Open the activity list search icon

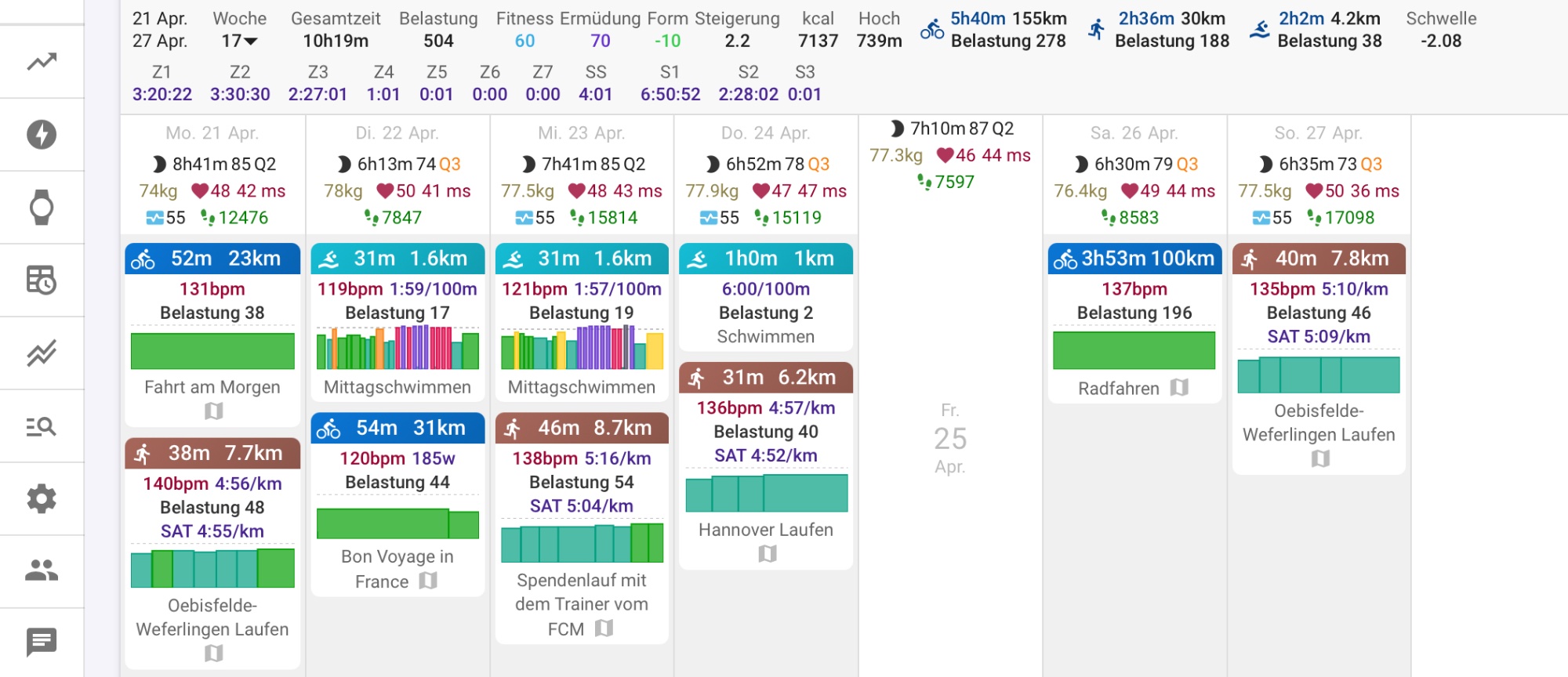point(42,426)
